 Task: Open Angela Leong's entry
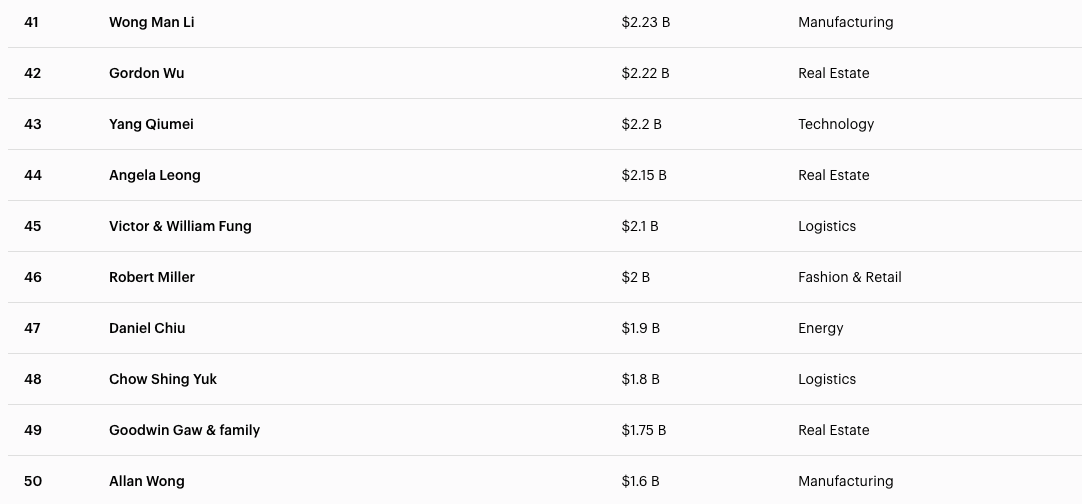154,175
